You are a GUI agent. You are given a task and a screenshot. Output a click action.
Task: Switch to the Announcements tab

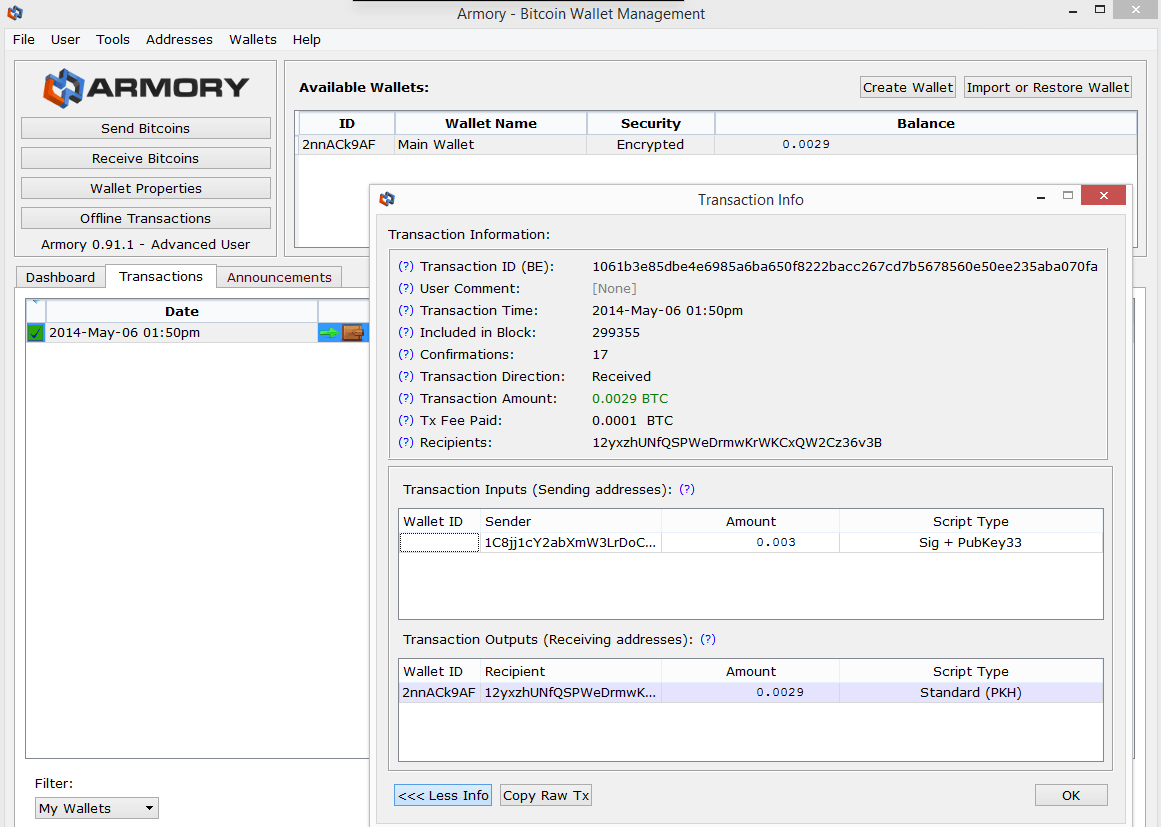tap(279, 278)
